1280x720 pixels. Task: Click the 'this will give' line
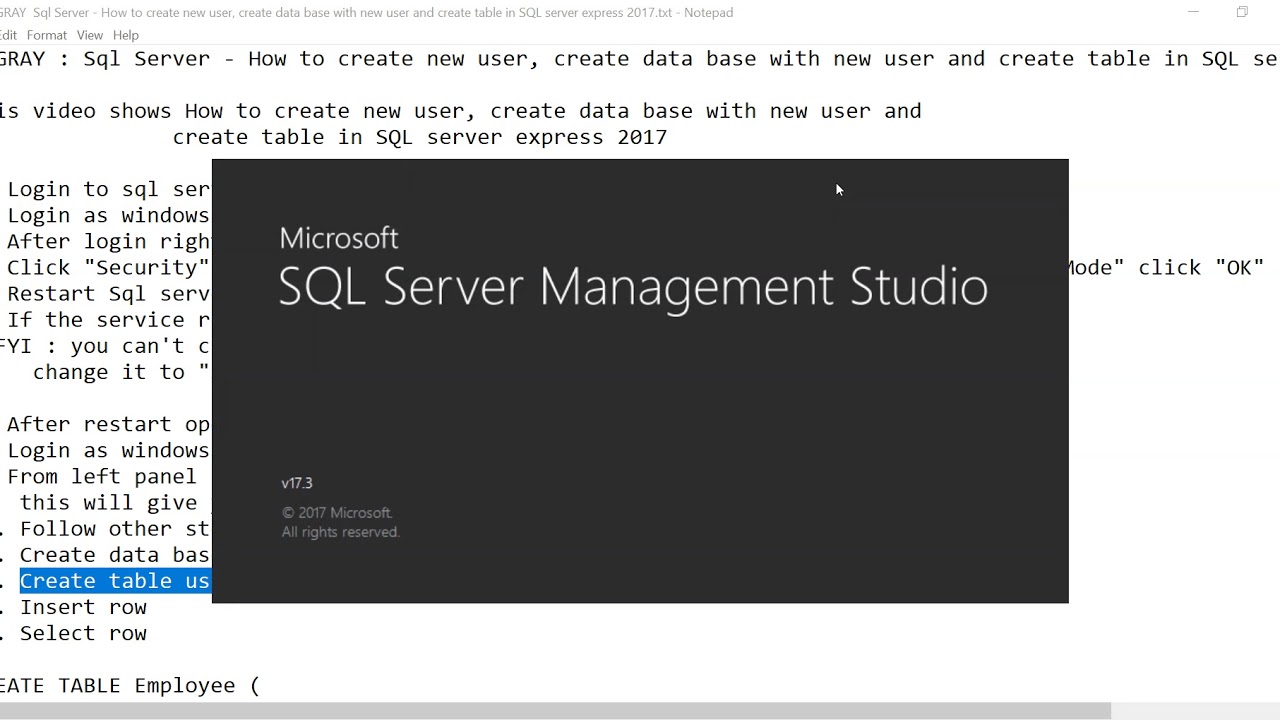(x=109, y=503)
